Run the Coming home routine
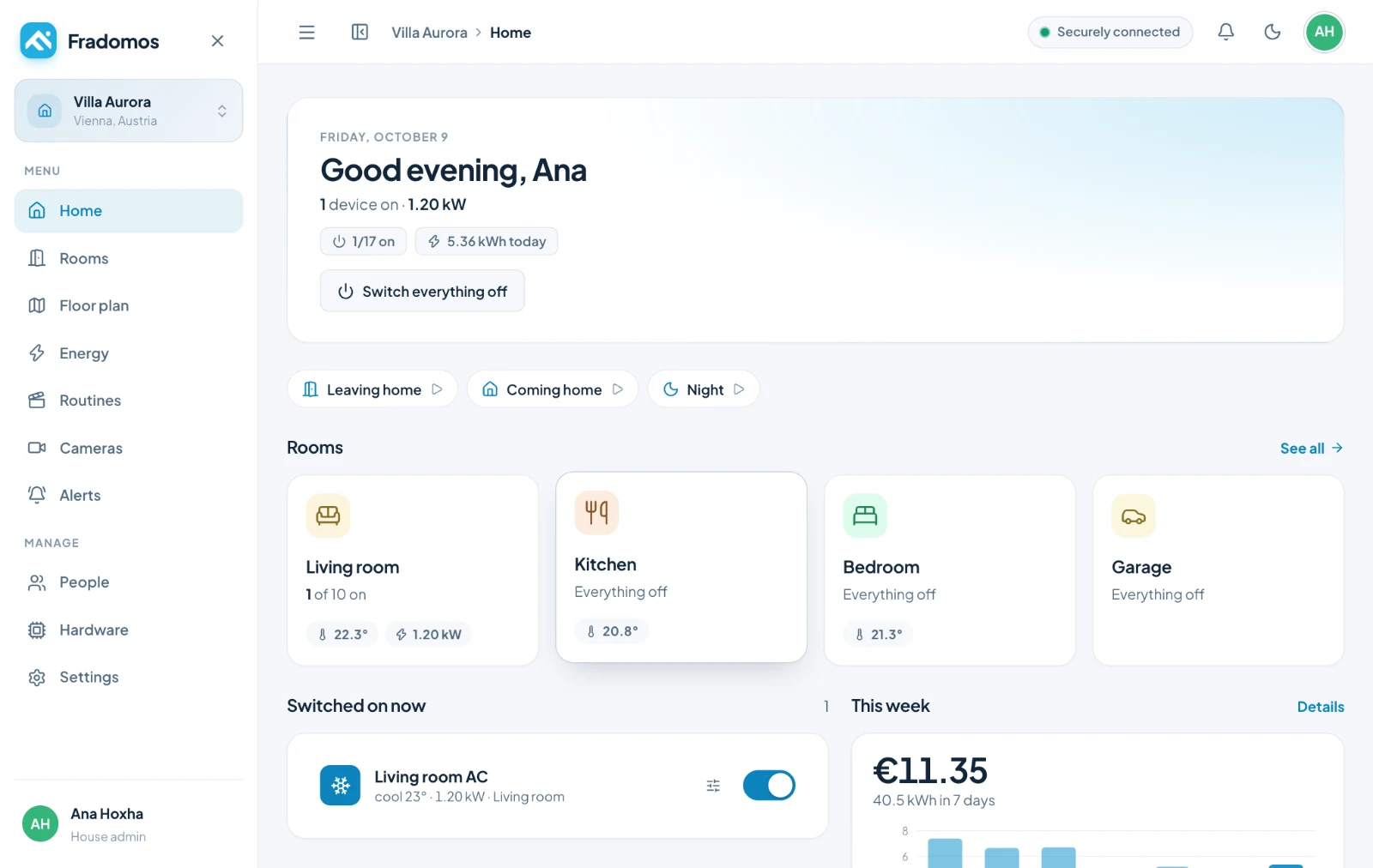 point(553,389)
